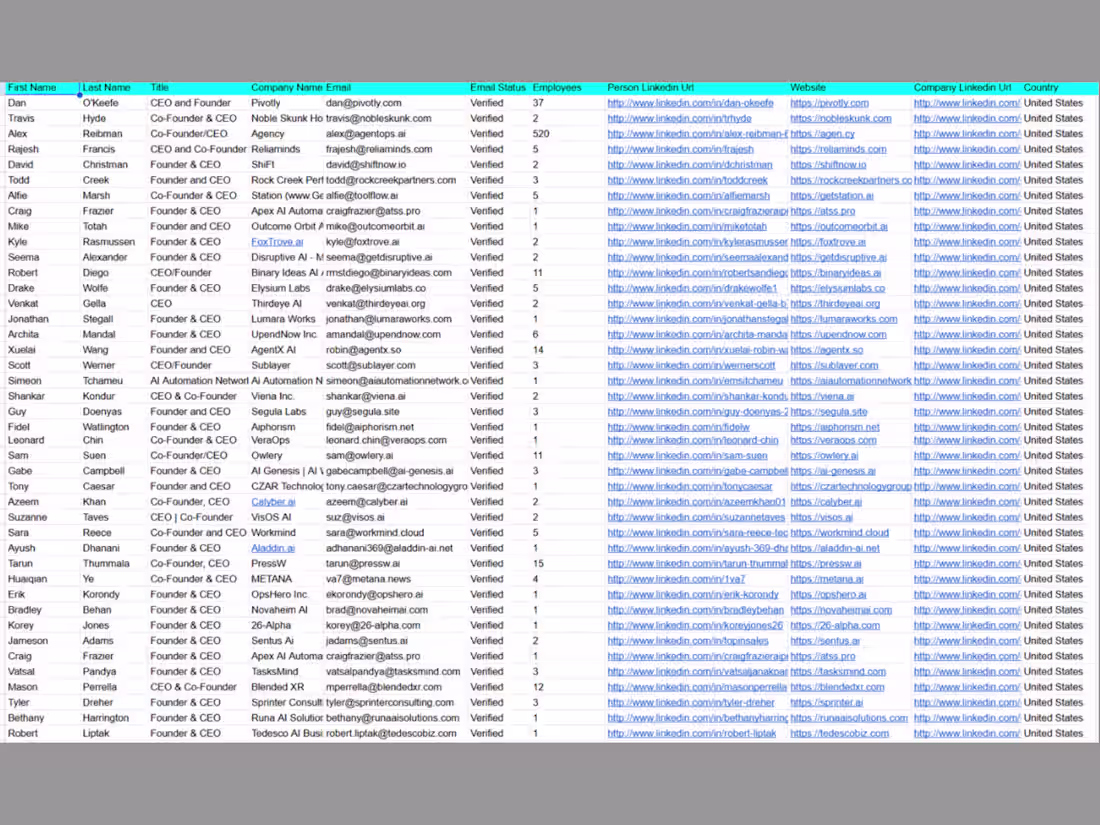Viewport: 1100px width, 825px height.
Task: Open the sprinter.ai website link
Action: 826,703
